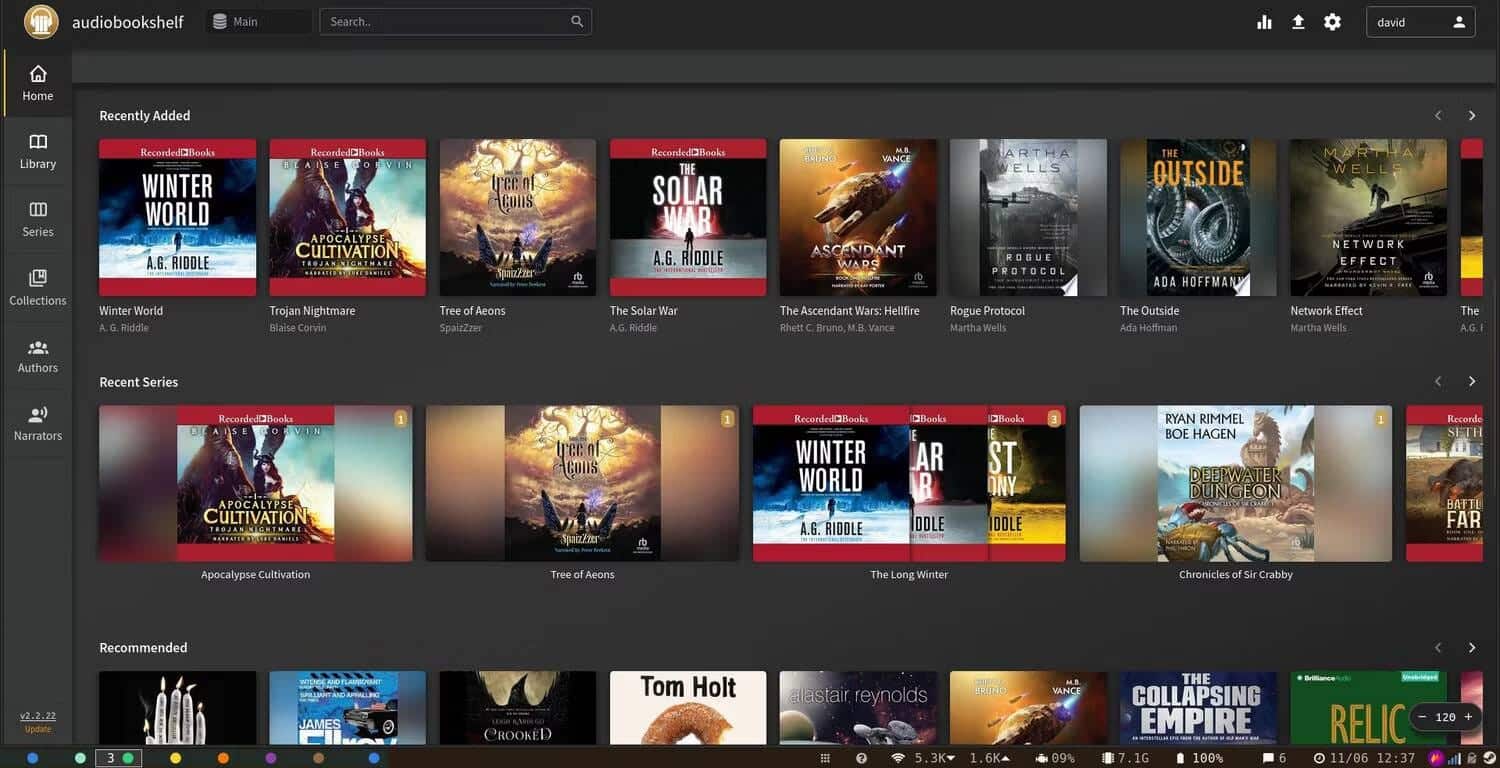Open the Authors page in sidebar
1500x768 pixels.
37,356
